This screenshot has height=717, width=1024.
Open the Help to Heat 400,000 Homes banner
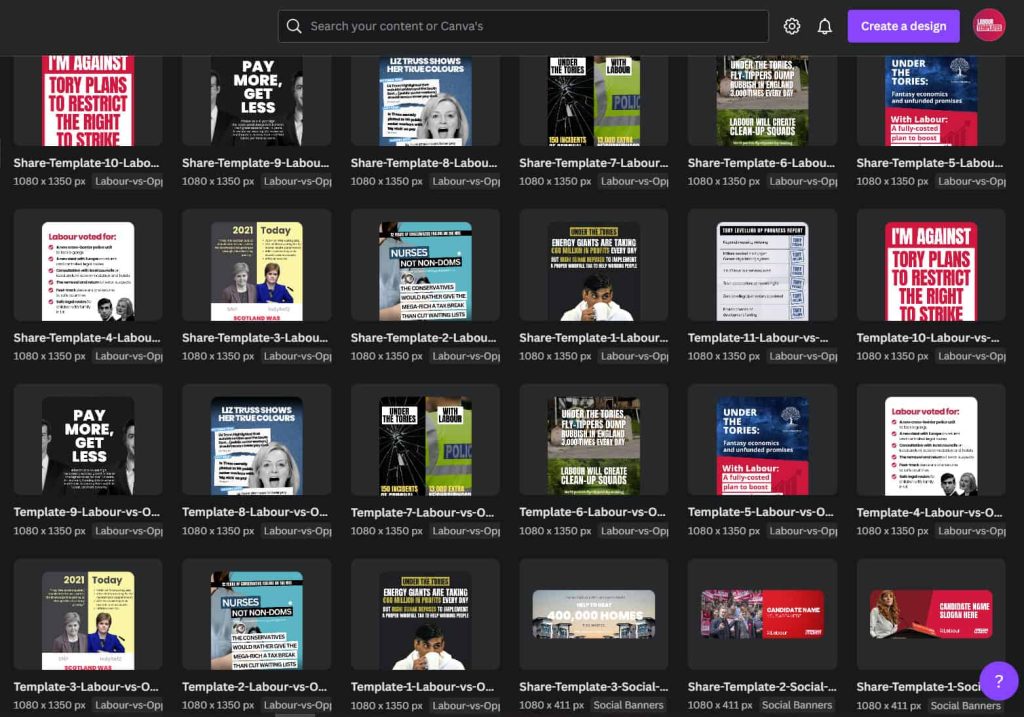[593, 613]
